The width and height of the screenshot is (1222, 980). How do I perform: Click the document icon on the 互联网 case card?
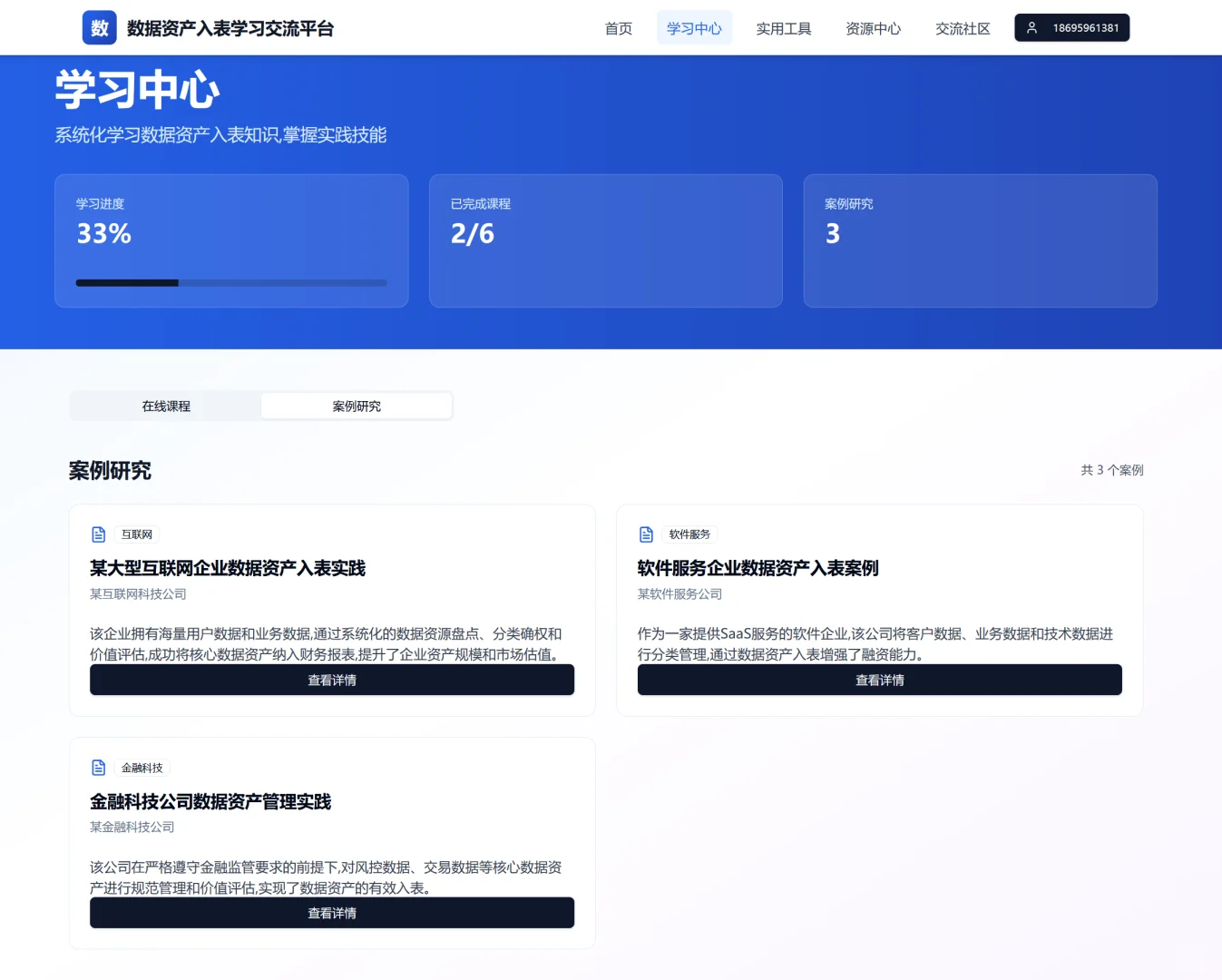[98, 534]
